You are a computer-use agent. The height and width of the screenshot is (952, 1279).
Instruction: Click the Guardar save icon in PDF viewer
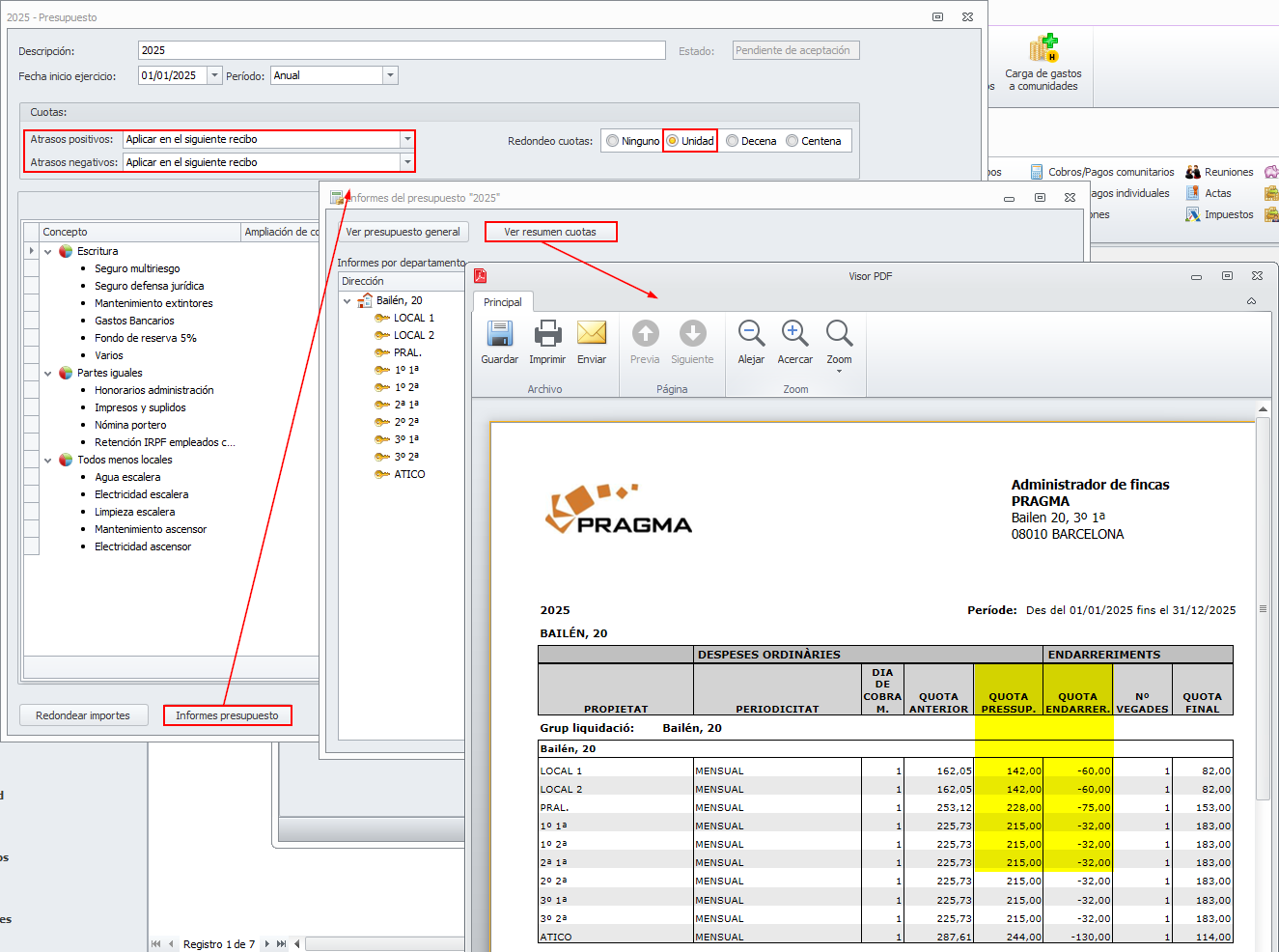pyautogui.click(x=499, y=335)
